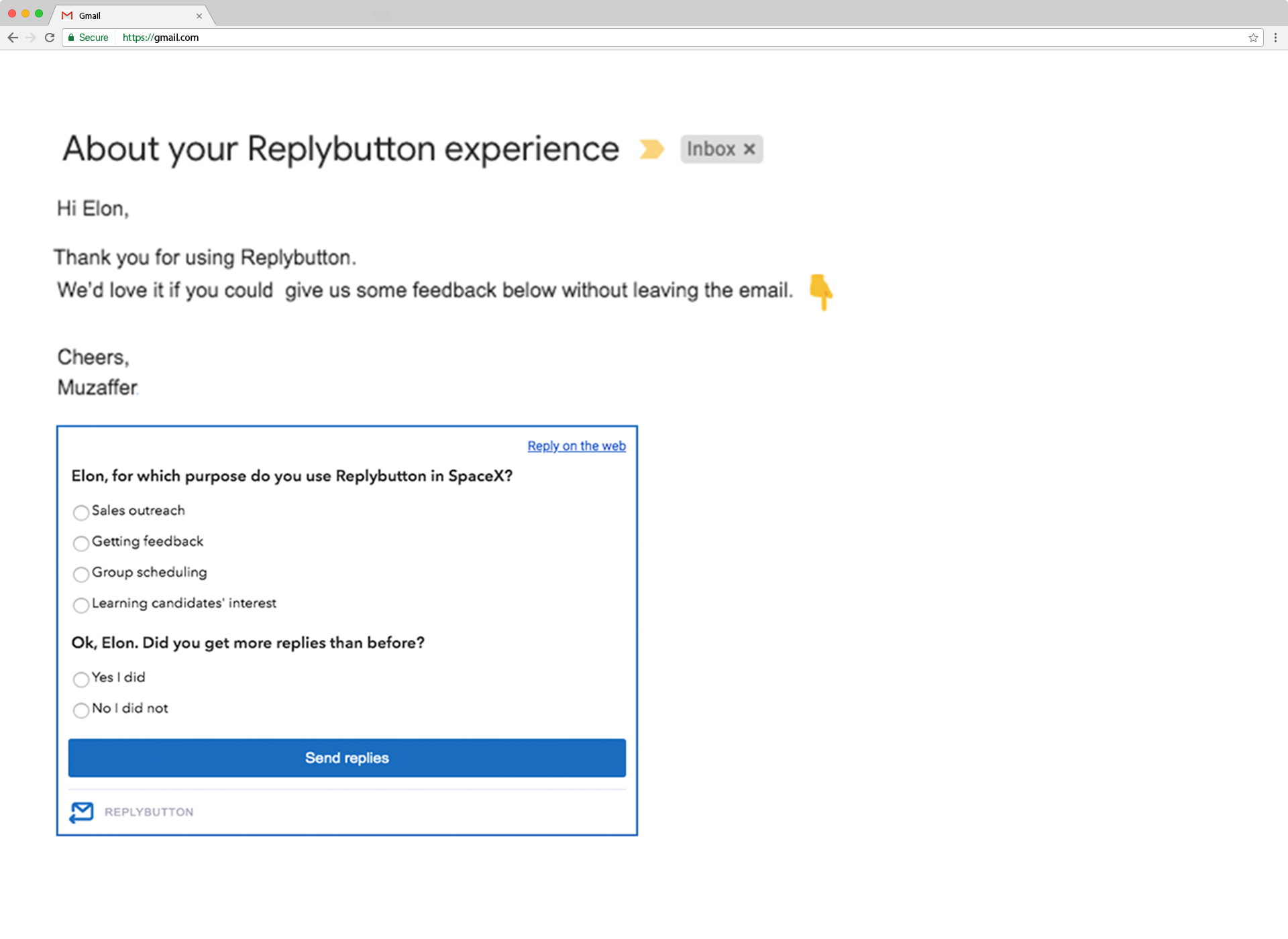The height and width of the screenshot is (939, 1288).
Task: Choose Getting feedback radio button
Action: pos(81,543)
